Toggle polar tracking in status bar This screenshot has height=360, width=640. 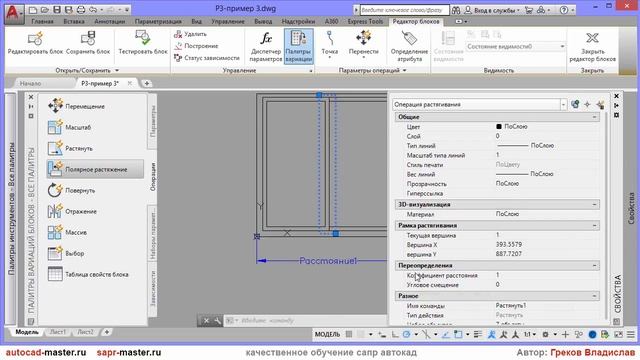tap(407, 334)
